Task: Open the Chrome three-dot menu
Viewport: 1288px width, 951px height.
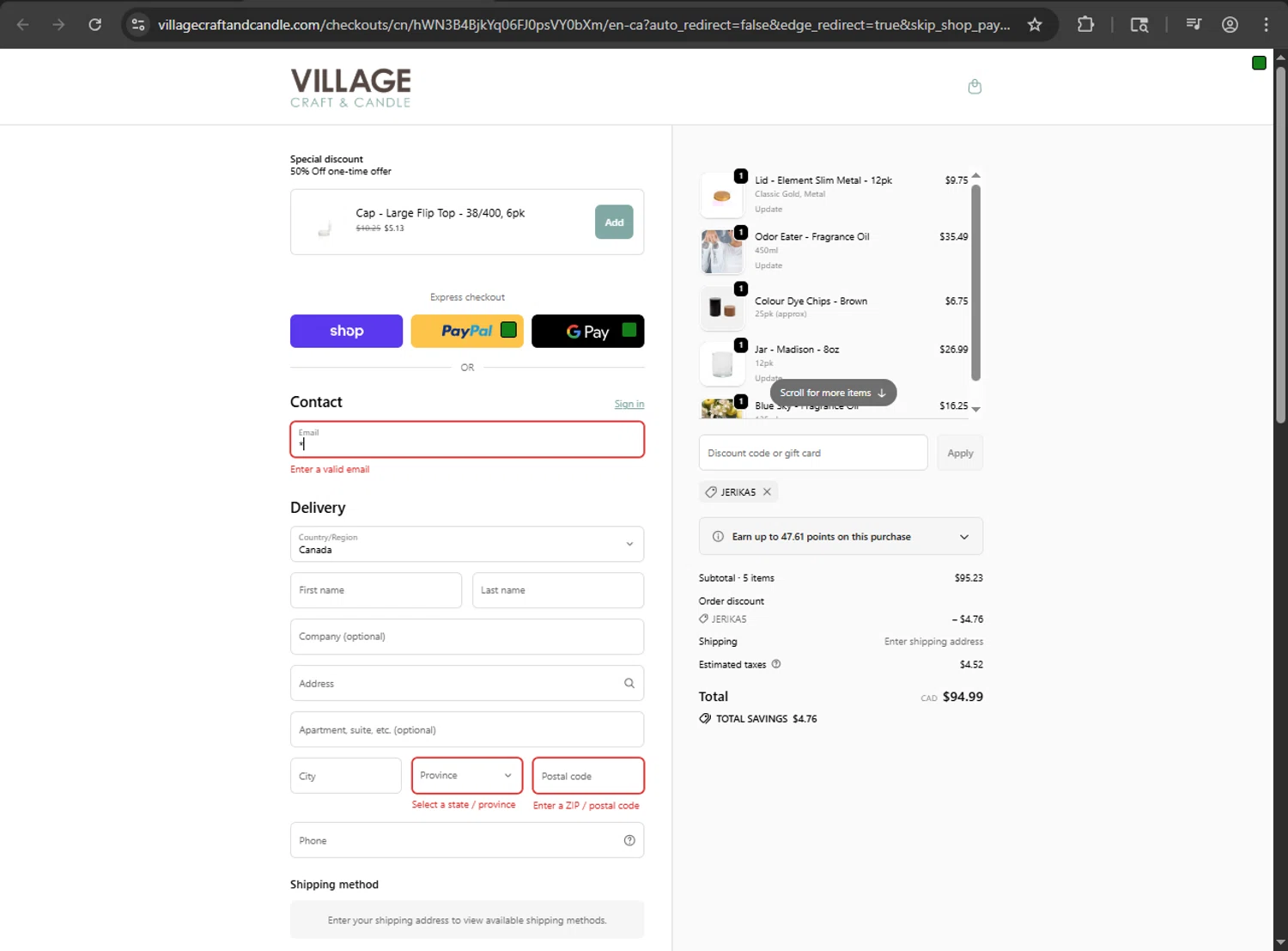Action: (1266, 24)
